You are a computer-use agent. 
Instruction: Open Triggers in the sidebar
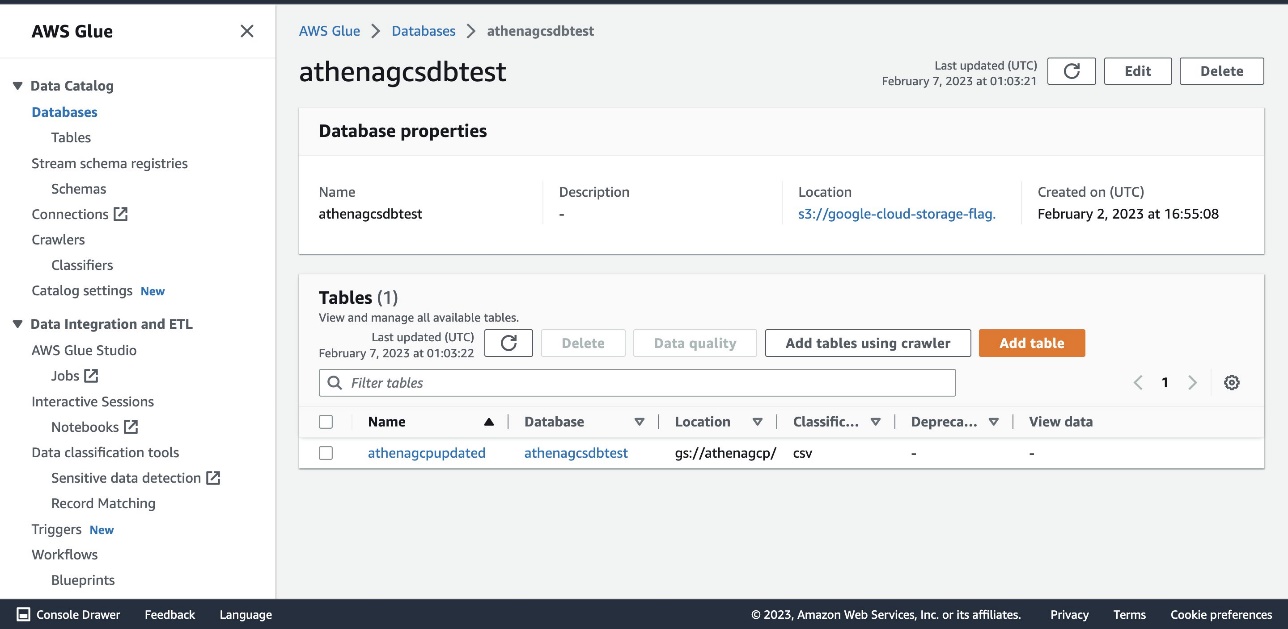click(x=57, y=529)
